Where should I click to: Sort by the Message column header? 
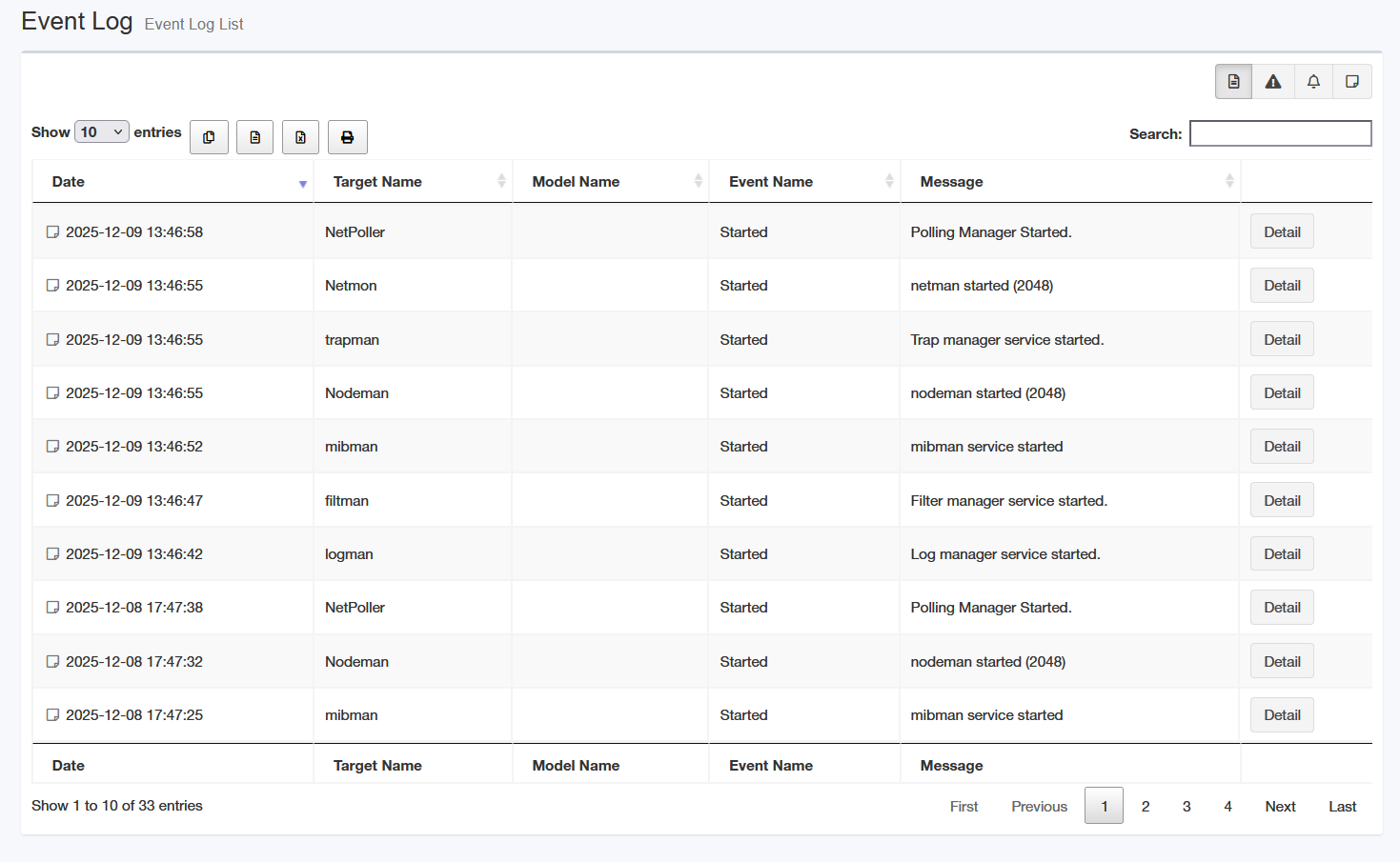(x=1070, y=182)
